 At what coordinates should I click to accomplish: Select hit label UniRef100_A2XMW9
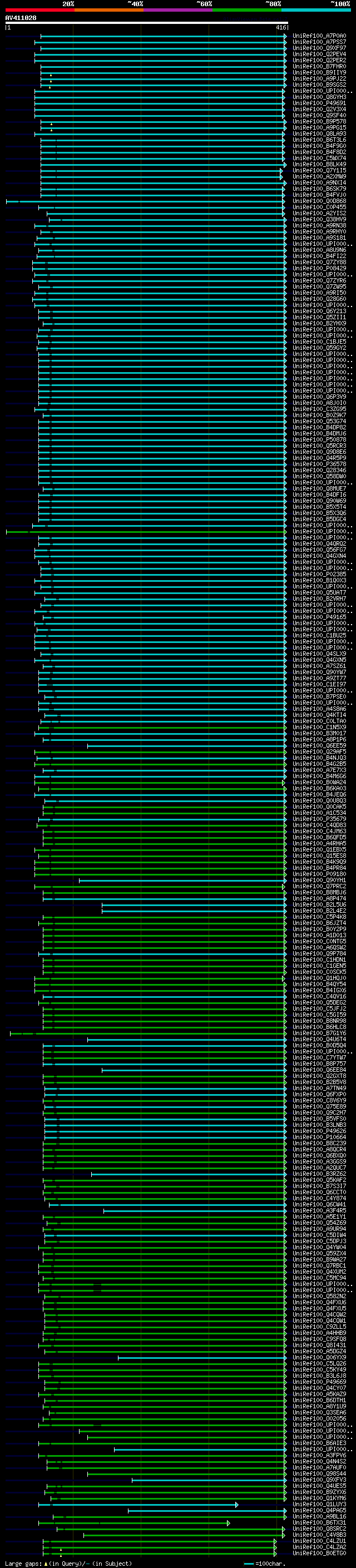pos(319,176)
